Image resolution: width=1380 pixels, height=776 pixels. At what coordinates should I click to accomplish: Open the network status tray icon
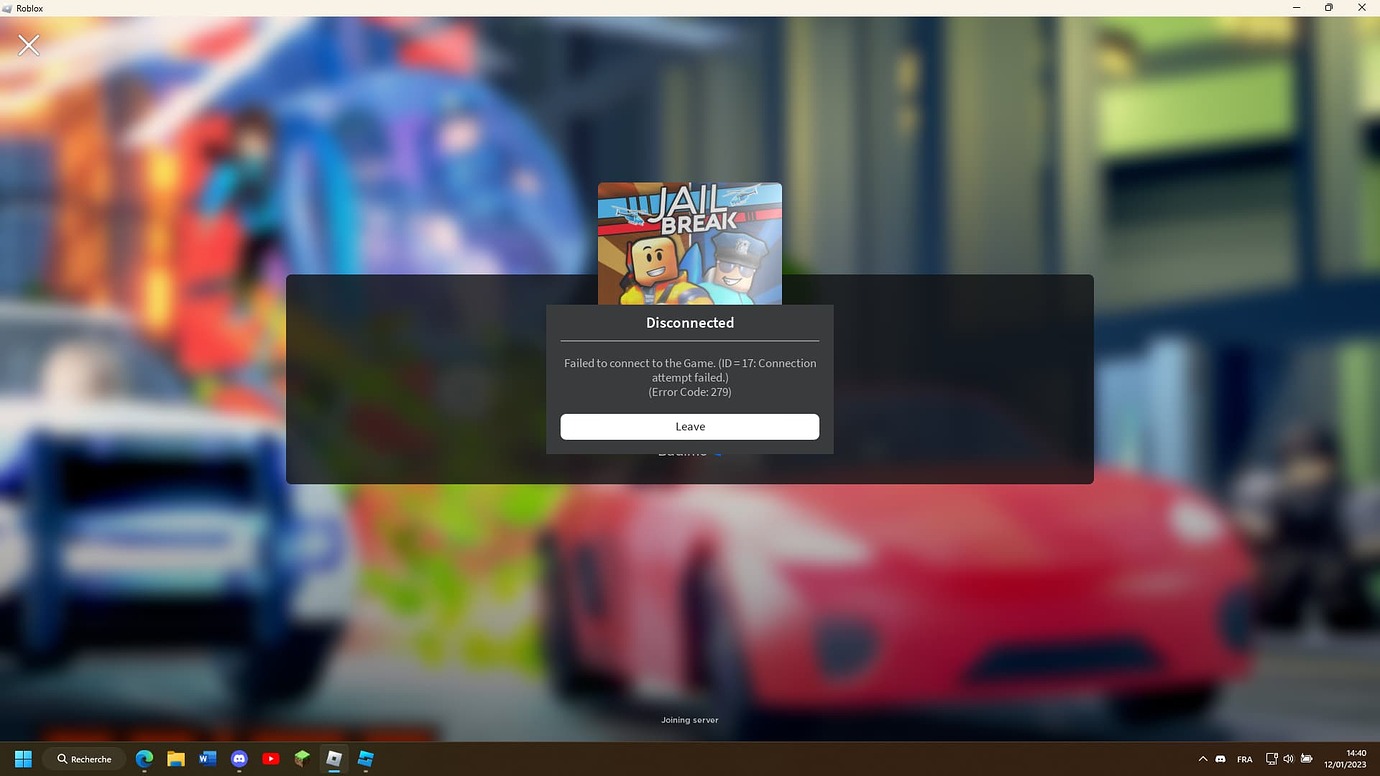point(1272,759)
